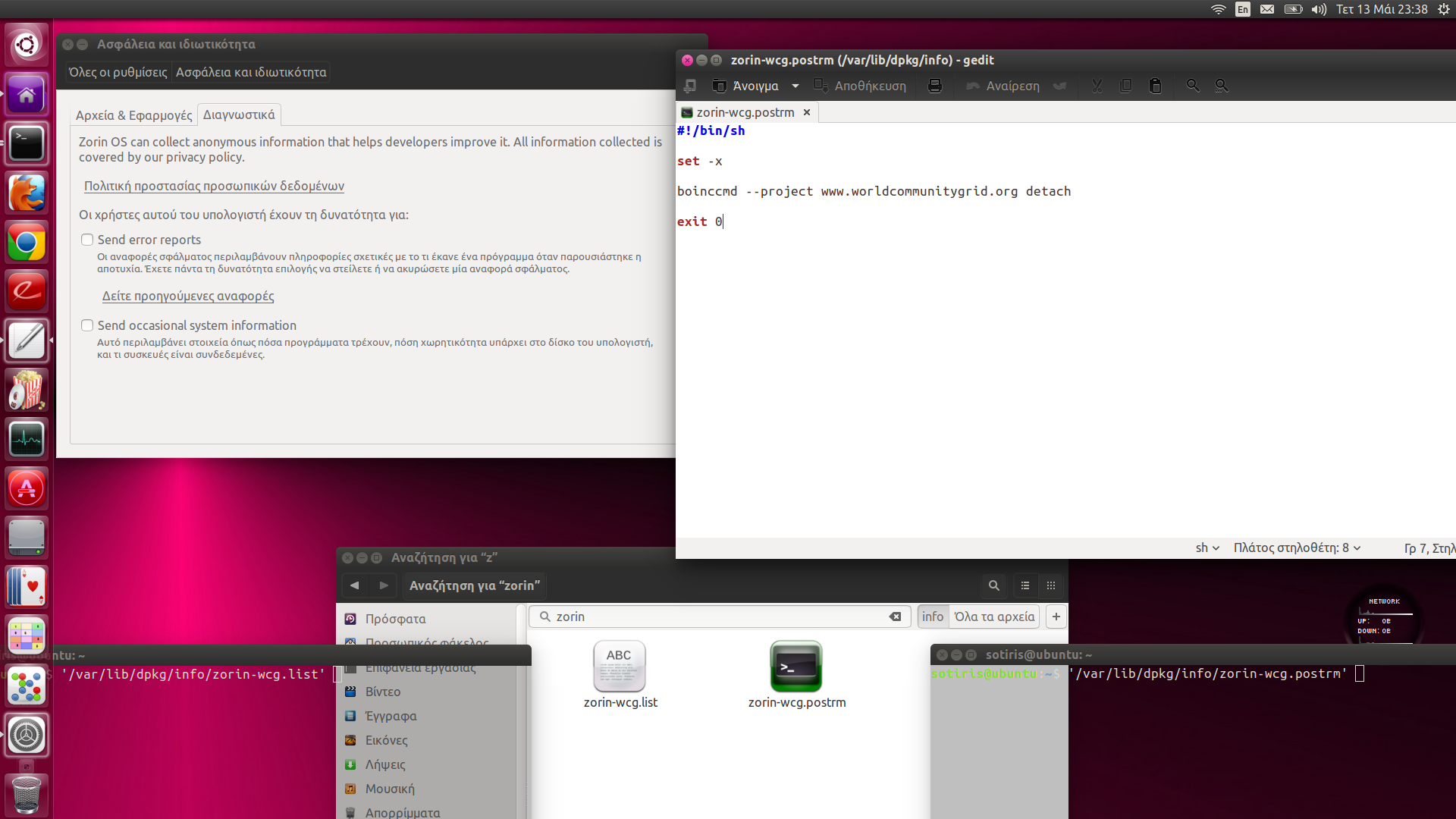Click the find magnifier icon in gedit
The image size is (1456, 819).
tap(1193, 86)
